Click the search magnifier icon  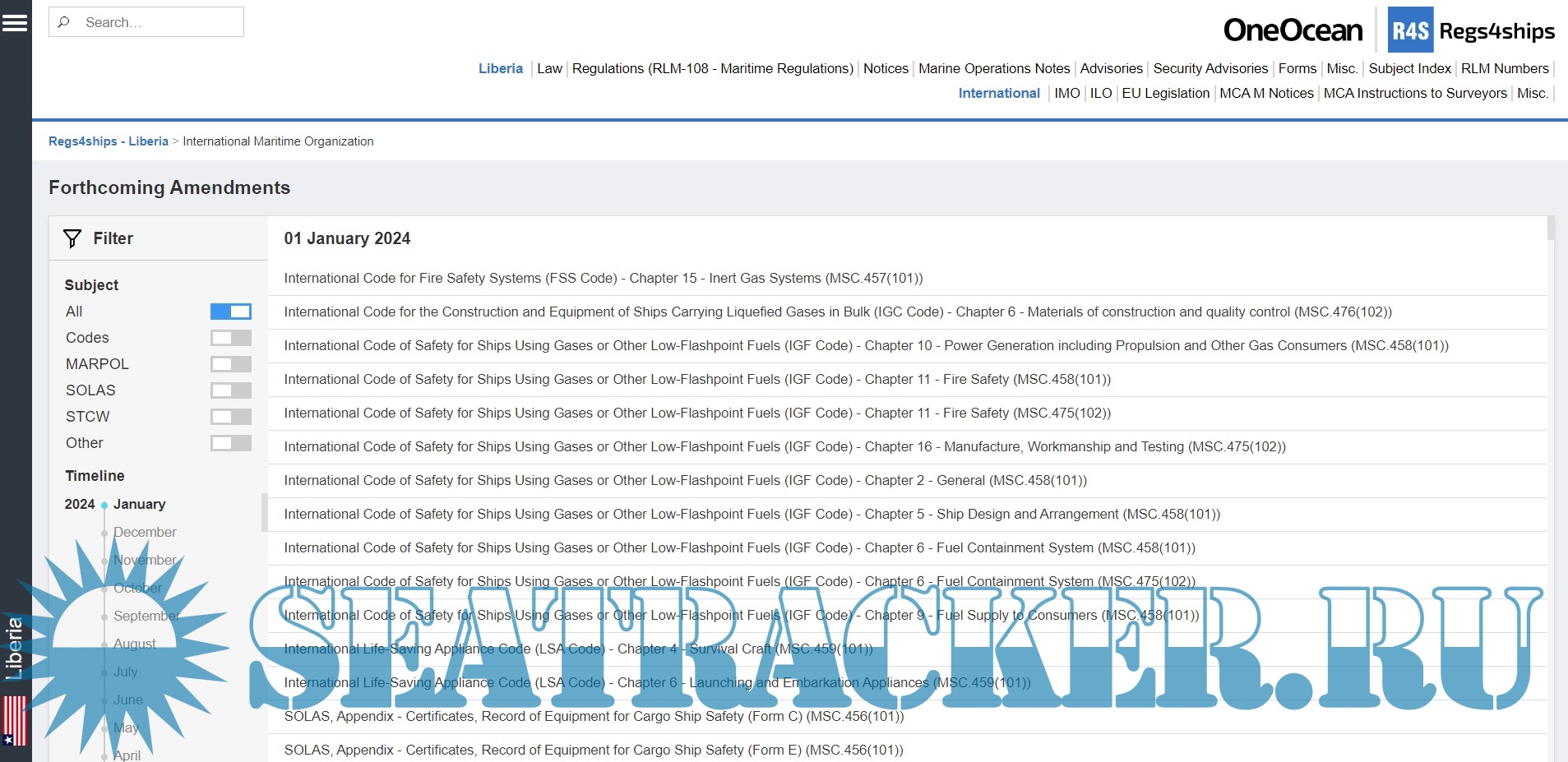64,22
